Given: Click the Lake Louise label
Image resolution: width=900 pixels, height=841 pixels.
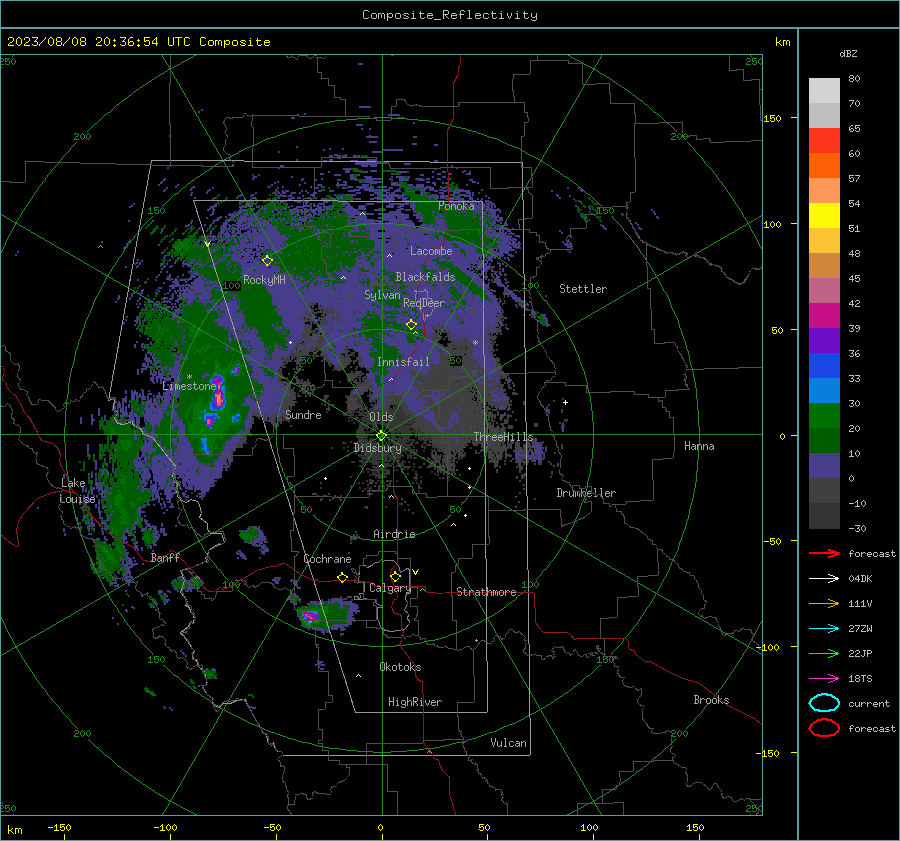Looking at the screenshot, I should [x=77, y=491].
